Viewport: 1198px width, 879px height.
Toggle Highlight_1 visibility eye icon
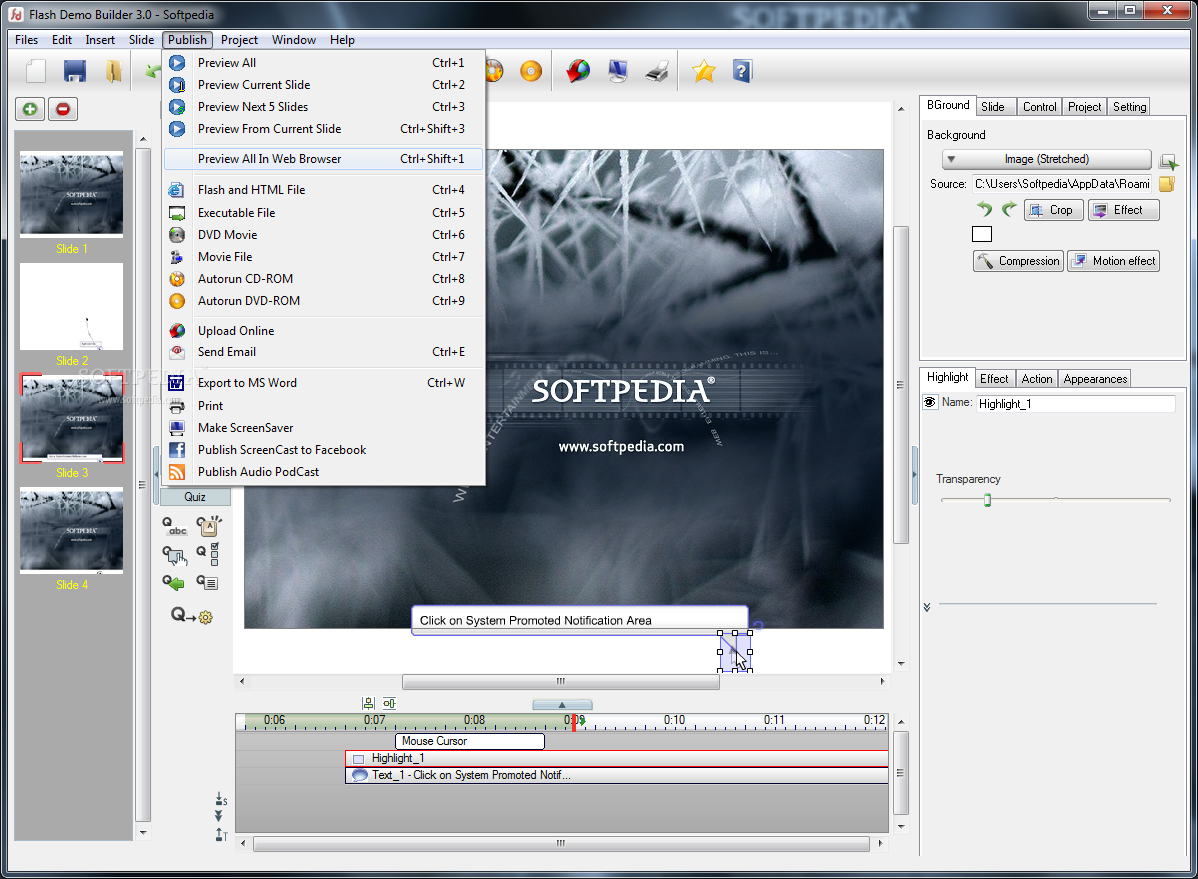[x=930, y=402]
